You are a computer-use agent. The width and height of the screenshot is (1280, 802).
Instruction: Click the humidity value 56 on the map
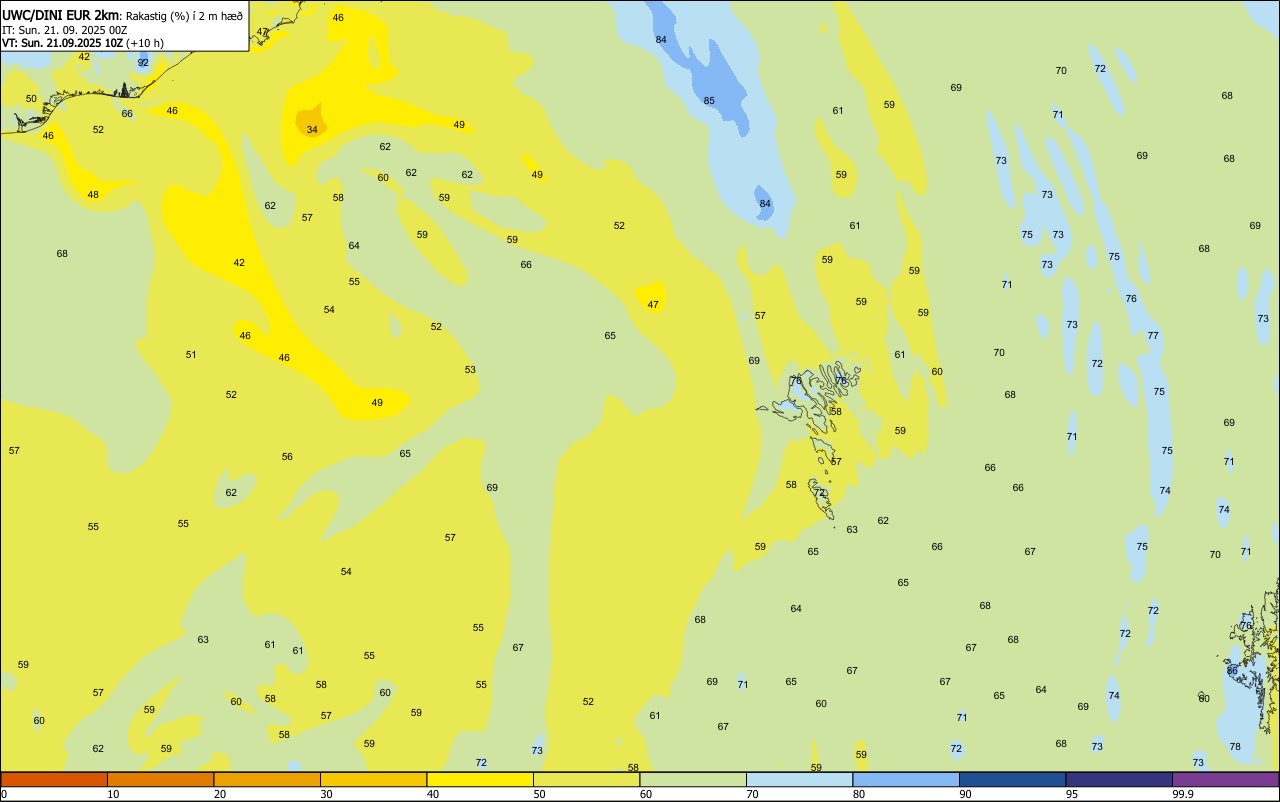[x=287, y=457]
